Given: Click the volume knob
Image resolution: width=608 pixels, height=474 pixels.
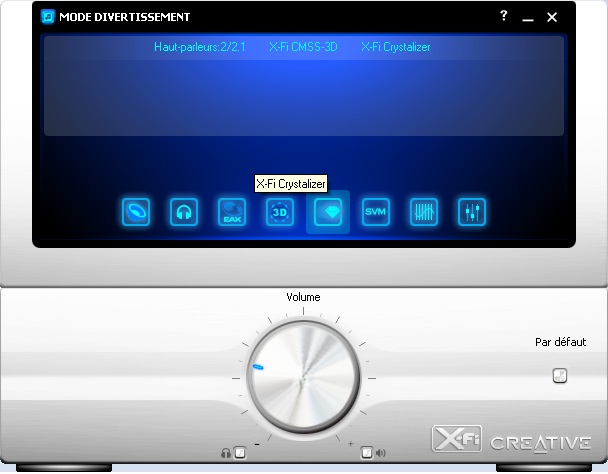Looking at the screenshot, I should [304, 378].
